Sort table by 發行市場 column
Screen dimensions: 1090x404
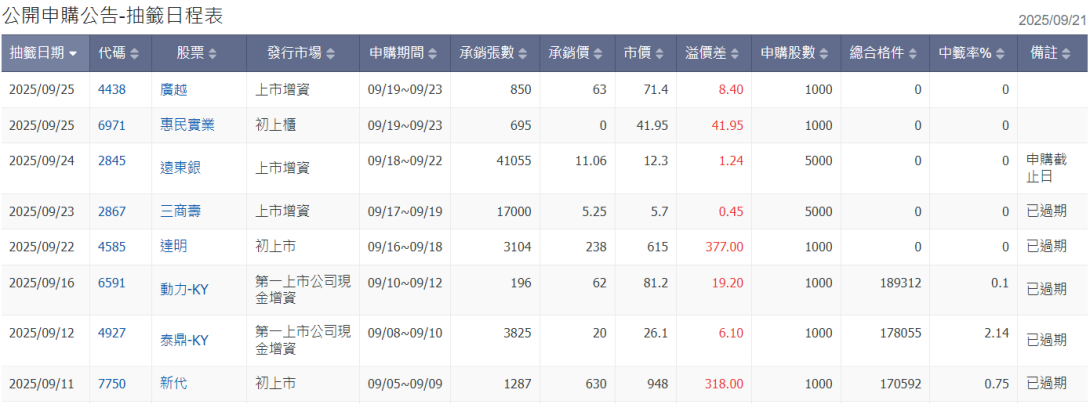coord(302,53)
